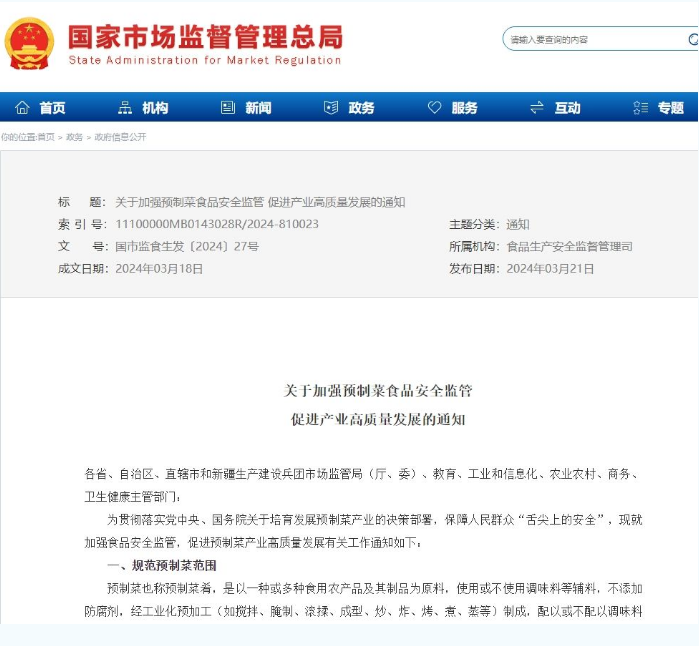699x646 pixels.
Task: Click 政务 in the breadcrumb trail
Action: 75,137
